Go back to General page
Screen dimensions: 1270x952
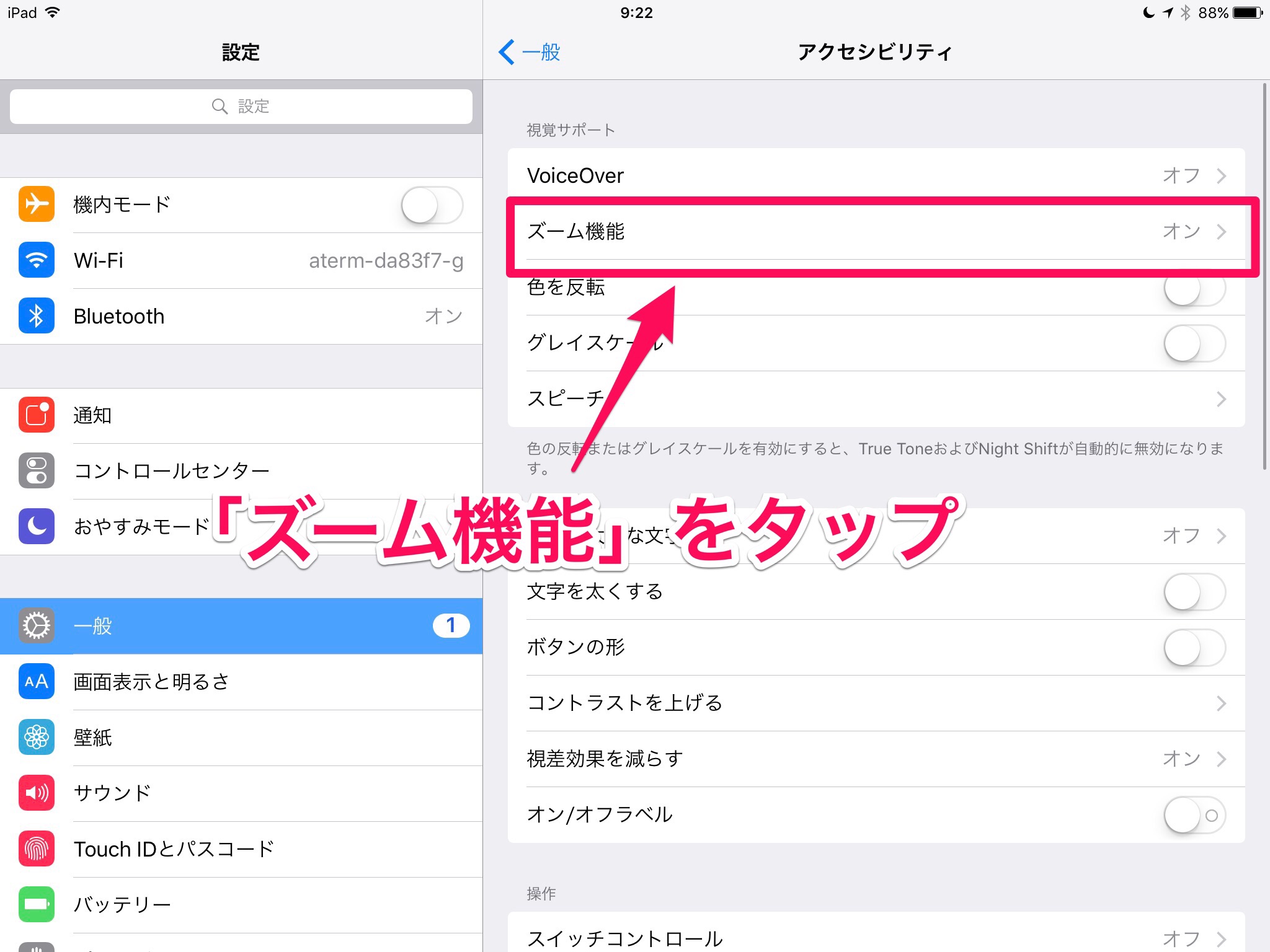(530, 52)
